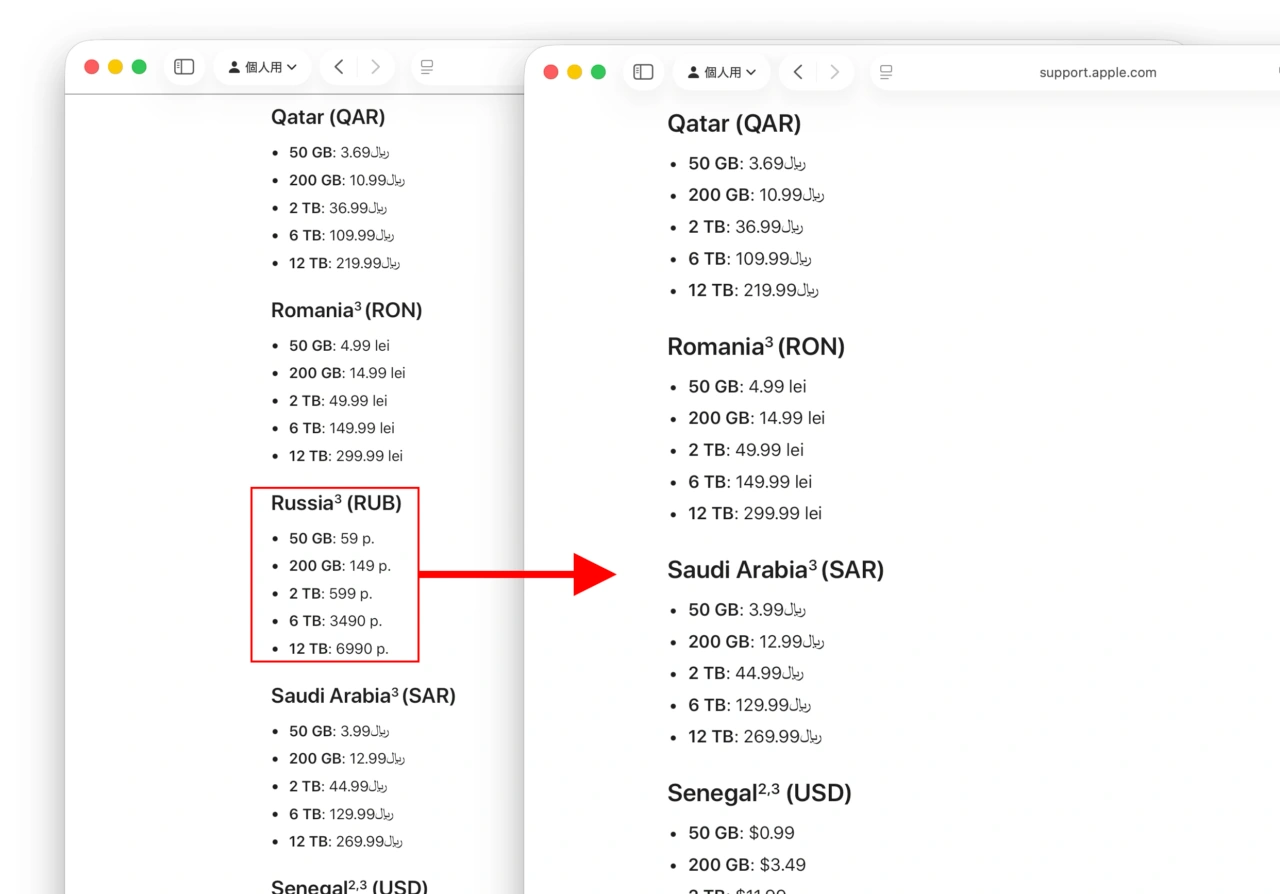Click the forward arrow in the front window
Viewport: 1280px width, 894px height.
coord(834,71)
